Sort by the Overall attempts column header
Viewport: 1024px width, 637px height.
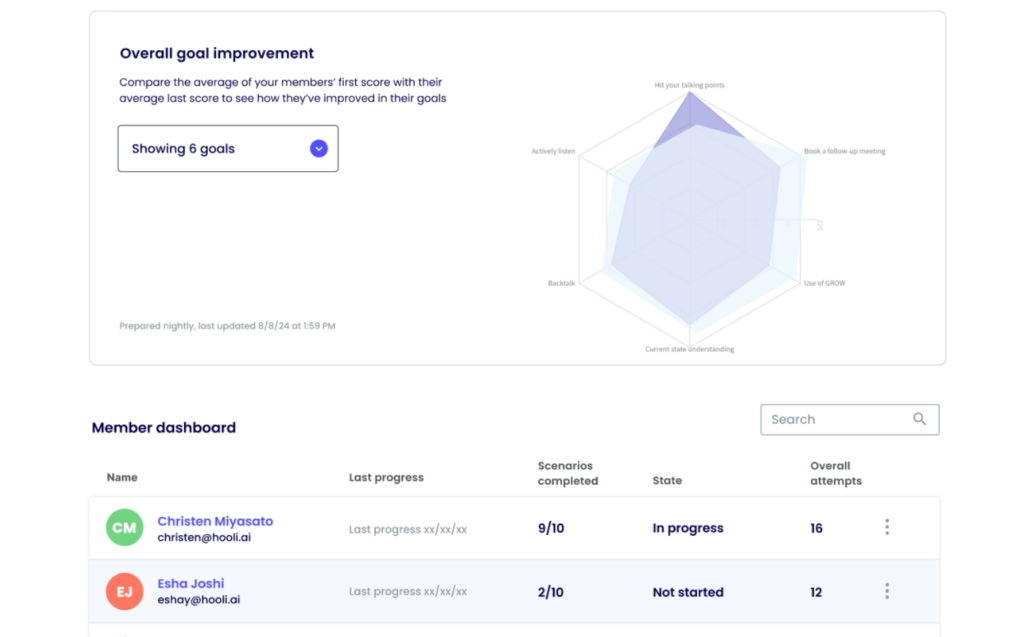[x=835, y=473]
